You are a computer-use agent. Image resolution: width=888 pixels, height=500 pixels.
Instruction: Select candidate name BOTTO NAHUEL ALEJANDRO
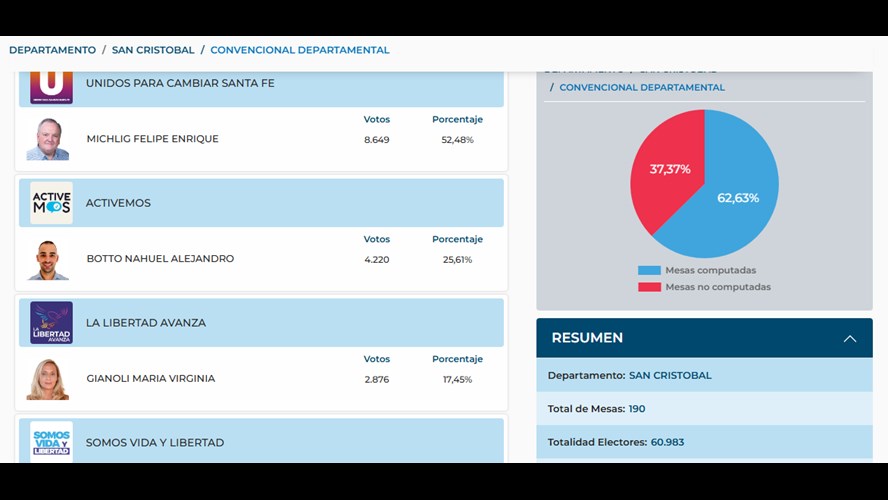coord(160,259)
